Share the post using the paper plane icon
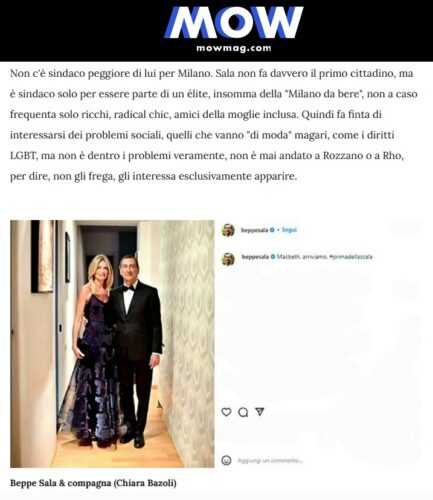433x500 pixels. pyautogui.click(x=260, y=412)
